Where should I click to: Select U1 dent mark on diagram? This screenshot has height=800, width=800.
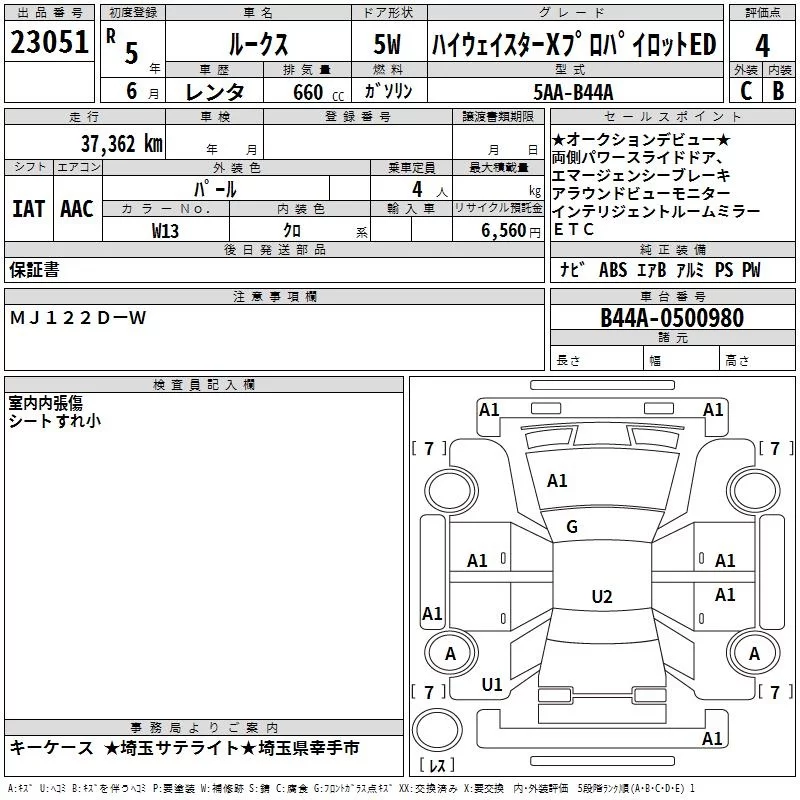coord(492,684)
